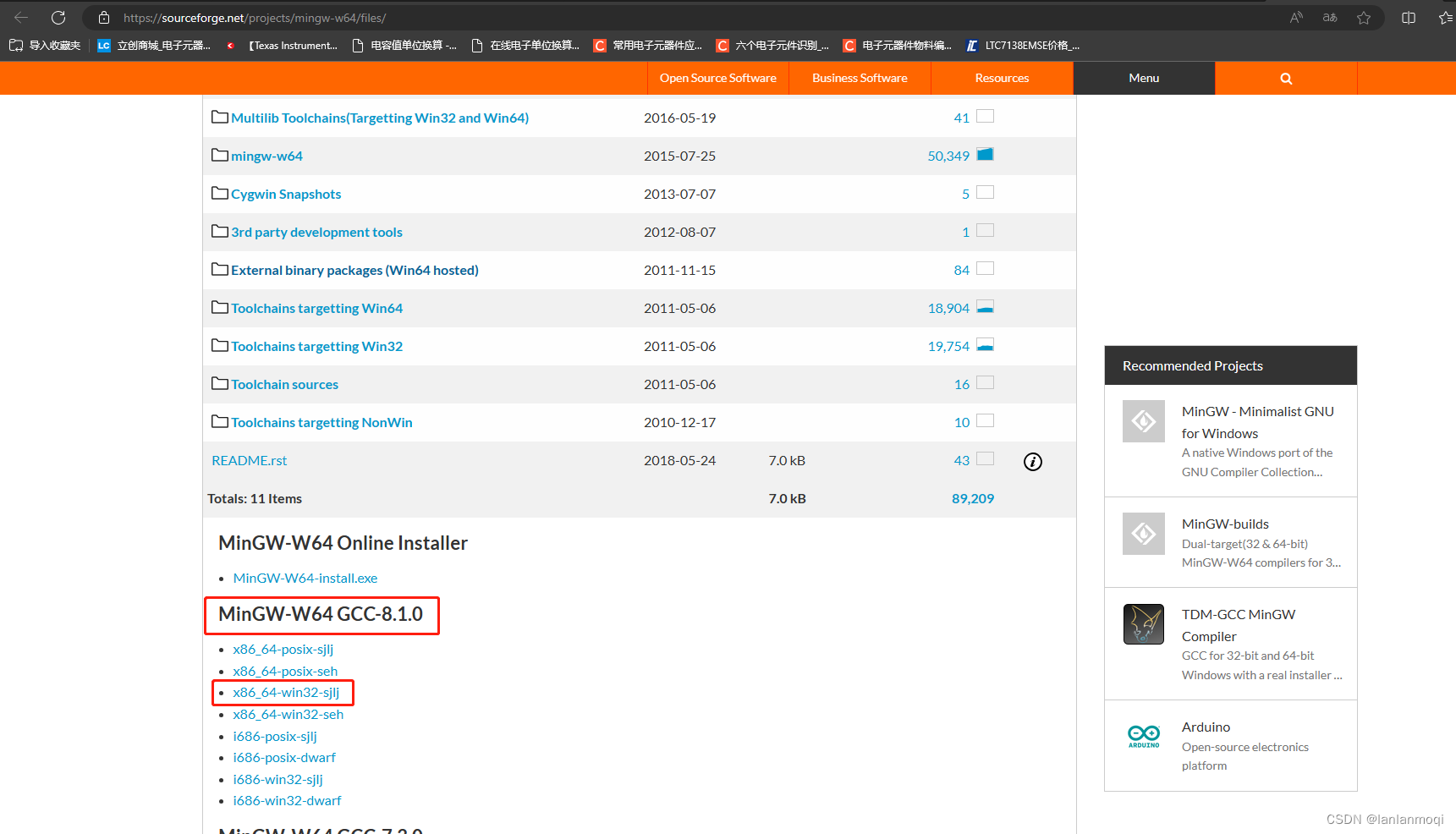
Task: Open the 电子元器件物料编 bookmark
Action: [898, 46]
